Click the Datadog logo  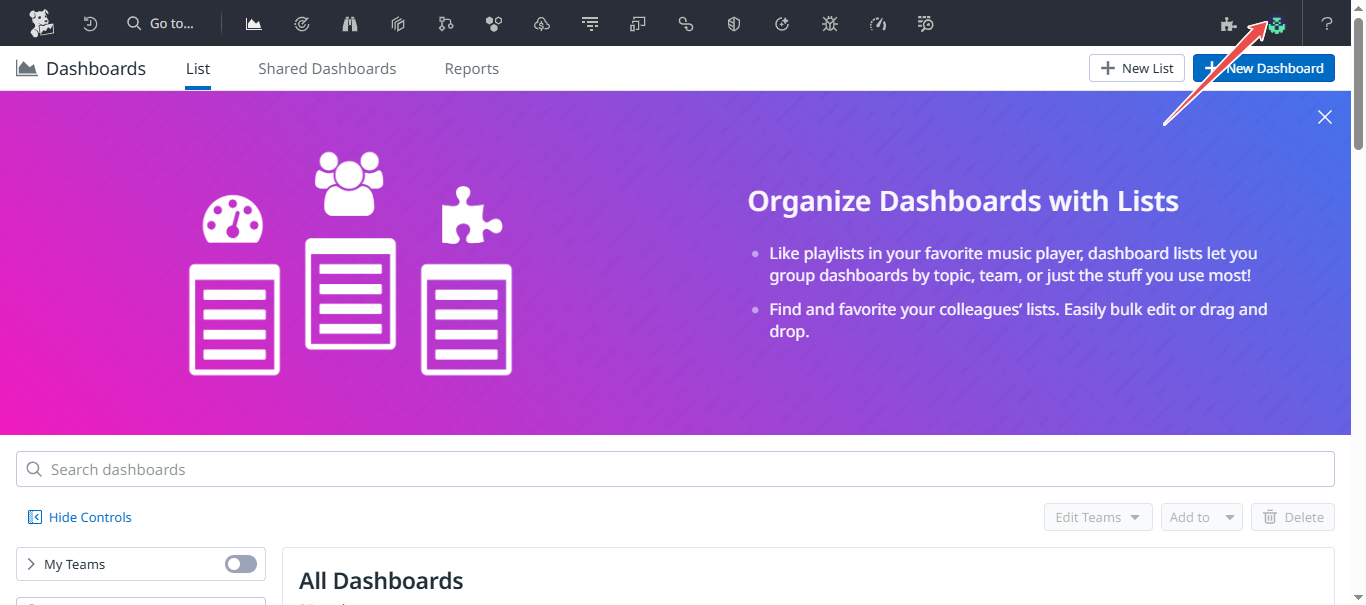click(41, 23)
